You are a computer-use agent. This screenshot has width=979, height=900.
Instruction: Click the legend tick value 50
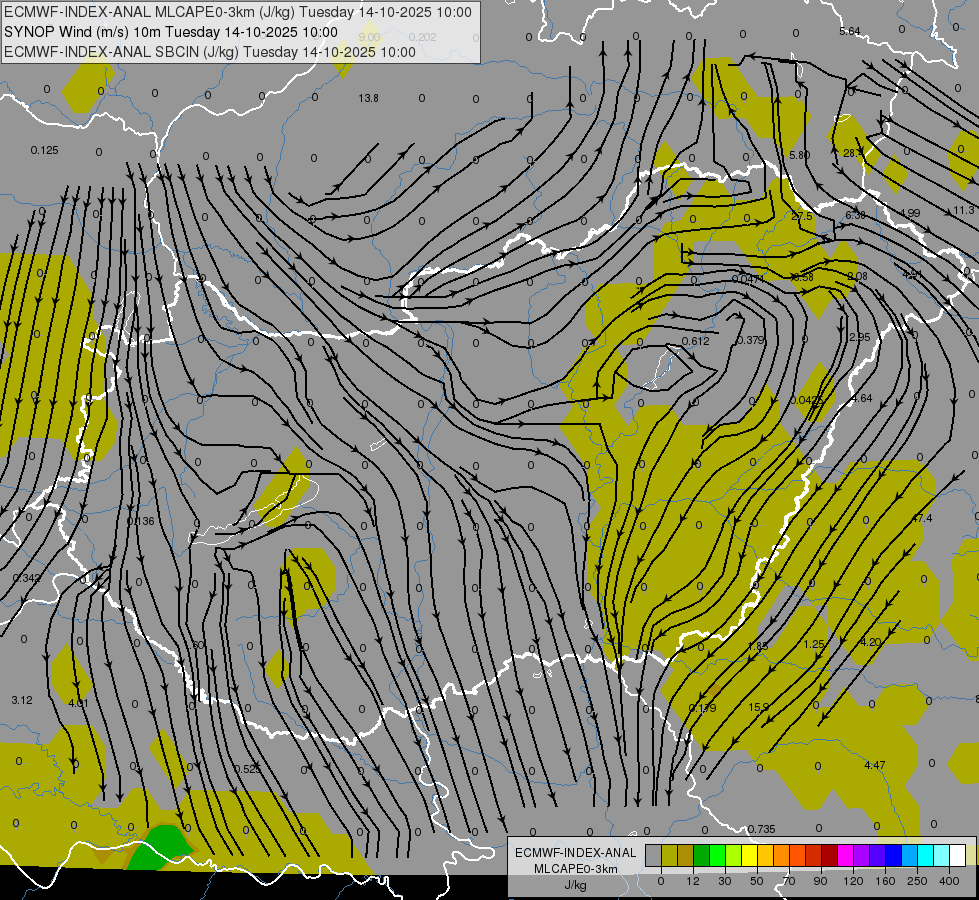(x=757, y=881)
